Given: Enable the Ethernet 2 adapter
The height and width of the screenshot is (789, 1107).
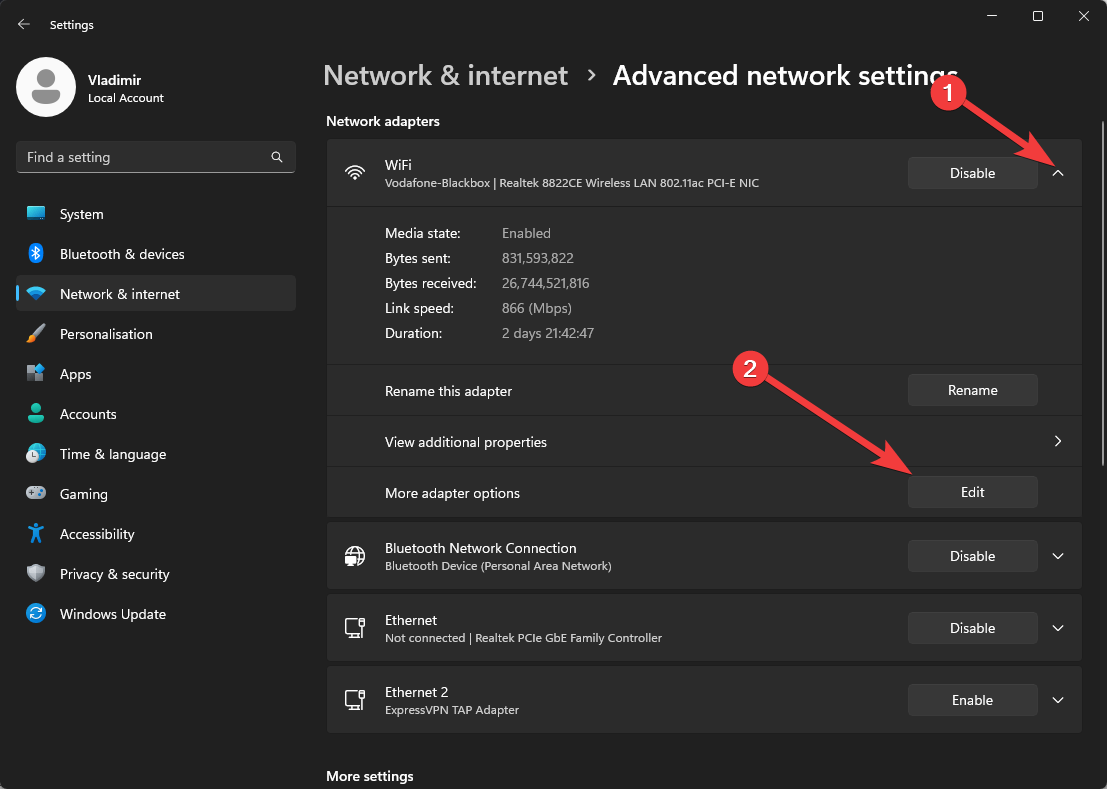Looking at the screenshot, I should click(x=972, y=700).
